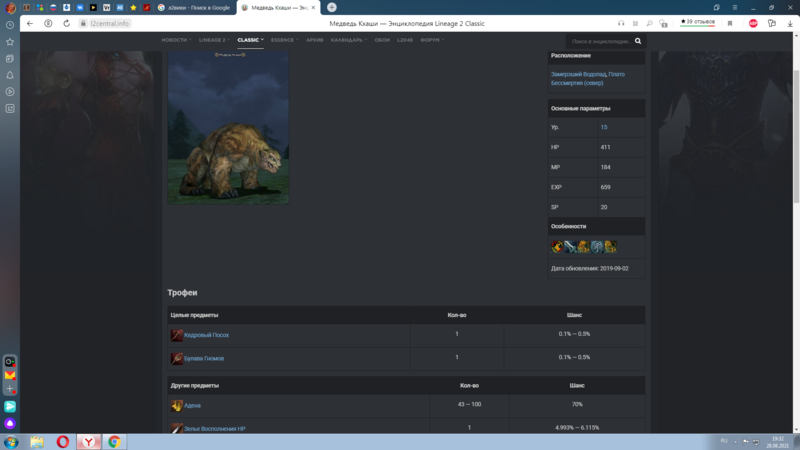Screen dimensions: 800x450
Task: Open Yandex Mail icon in sidebar
Action: (10, 376)
